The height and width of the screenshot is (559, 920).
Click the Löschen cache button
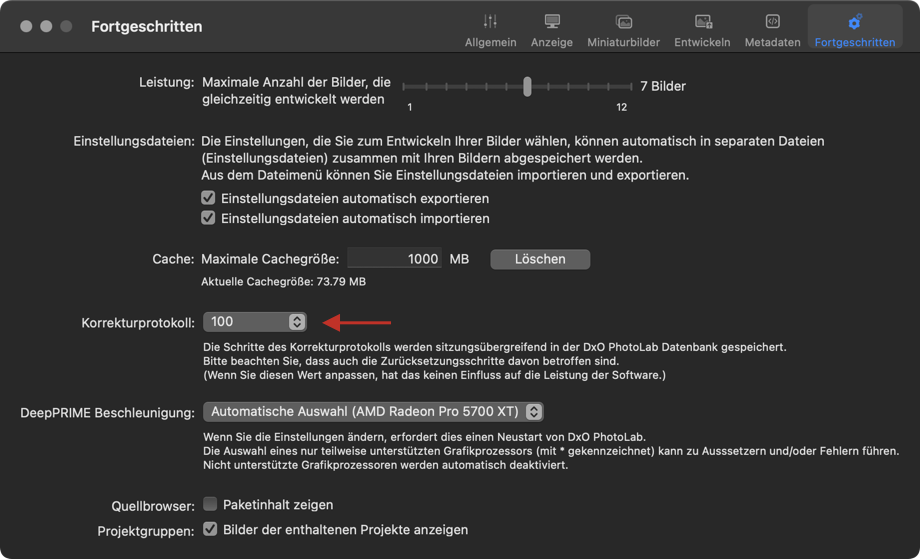pos(540,259)
